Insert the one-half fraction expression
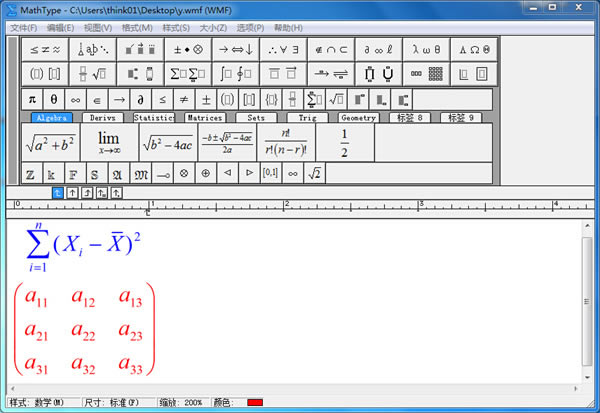Screen dimensions: 600x413 click(x=344, y=143)
